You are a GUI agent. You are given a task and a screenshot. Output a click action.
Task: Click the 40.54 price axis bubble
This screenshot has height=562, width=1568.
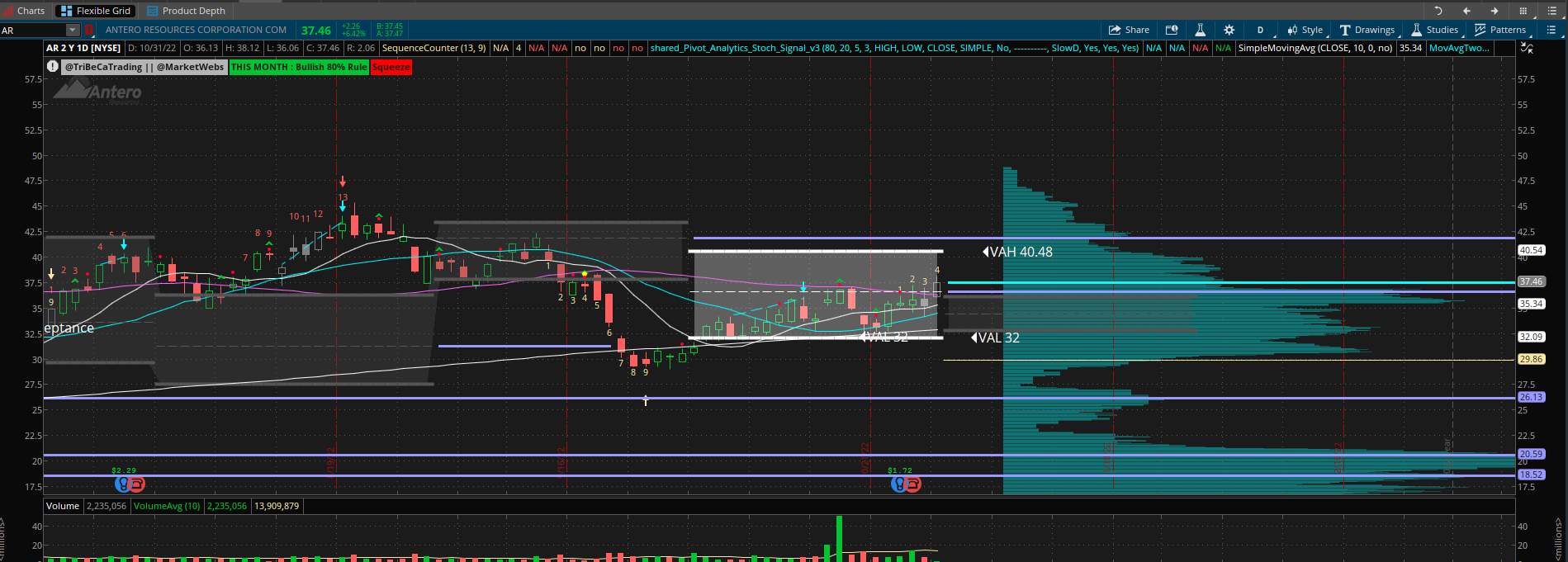[1531, 250]
